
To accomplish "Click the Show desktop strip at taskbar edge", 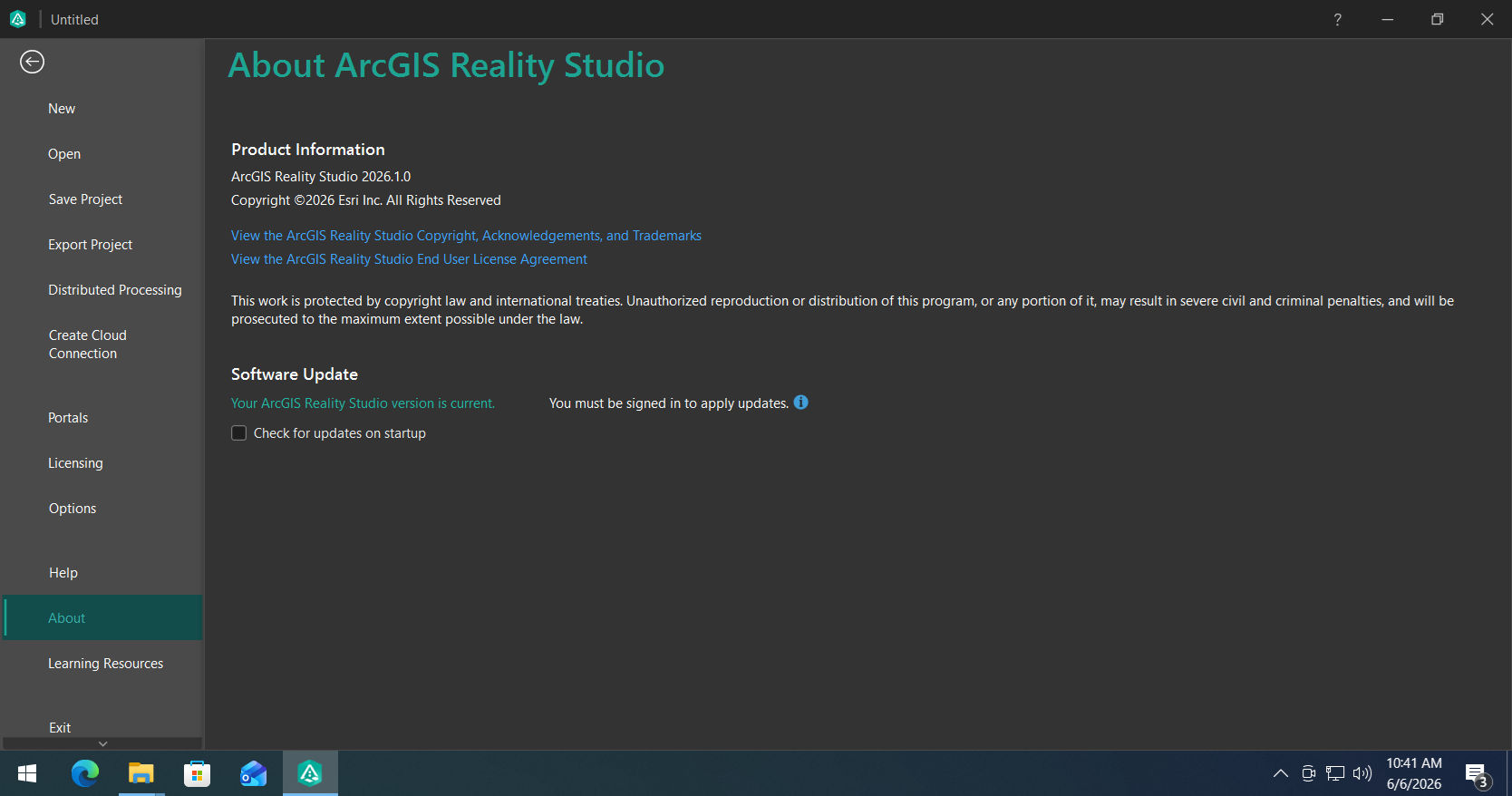I will pyautogui.click(x=1509, y=773).
